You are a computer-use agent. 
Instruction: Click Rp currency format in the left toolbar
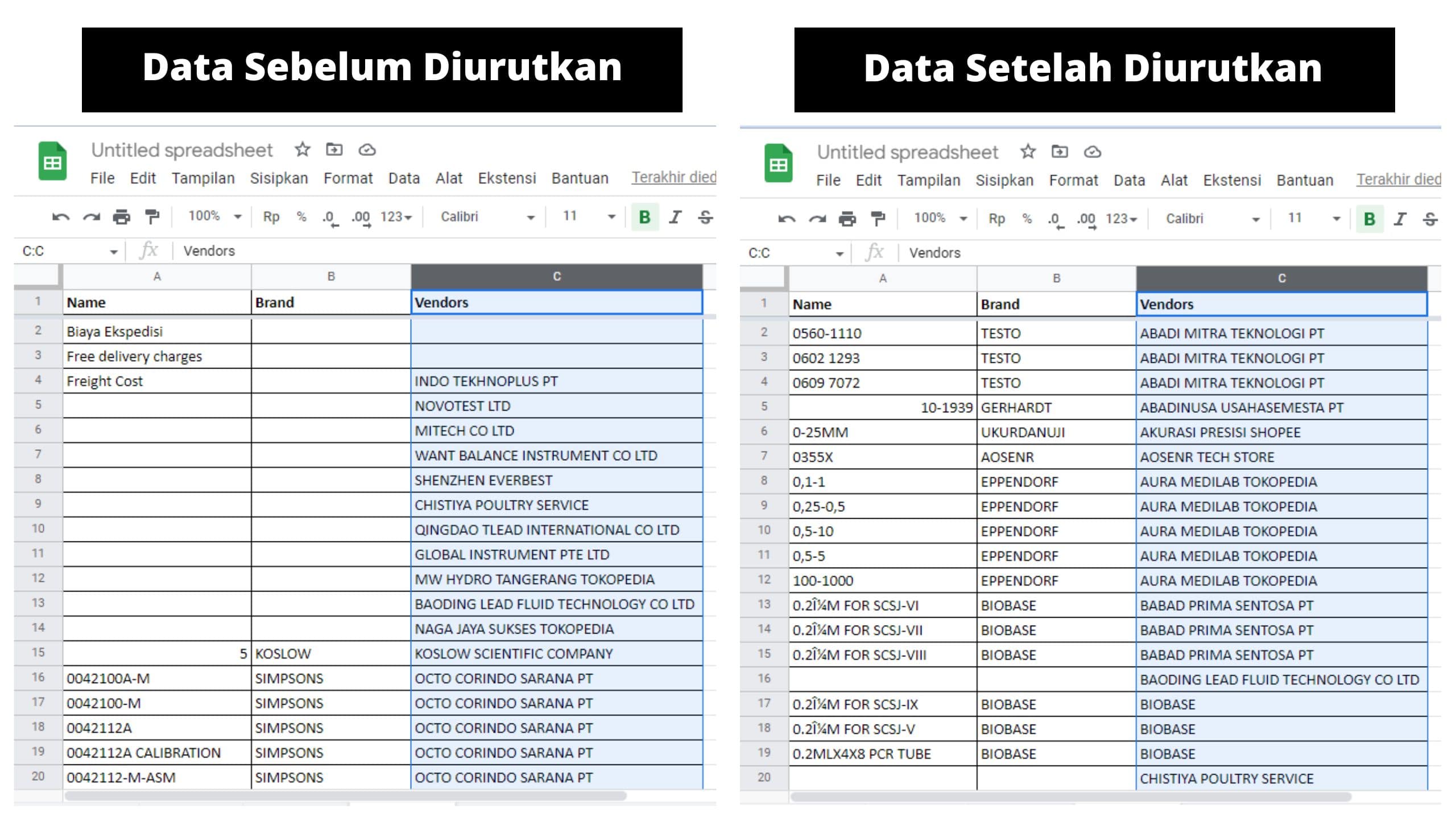(x=271, y=217)
